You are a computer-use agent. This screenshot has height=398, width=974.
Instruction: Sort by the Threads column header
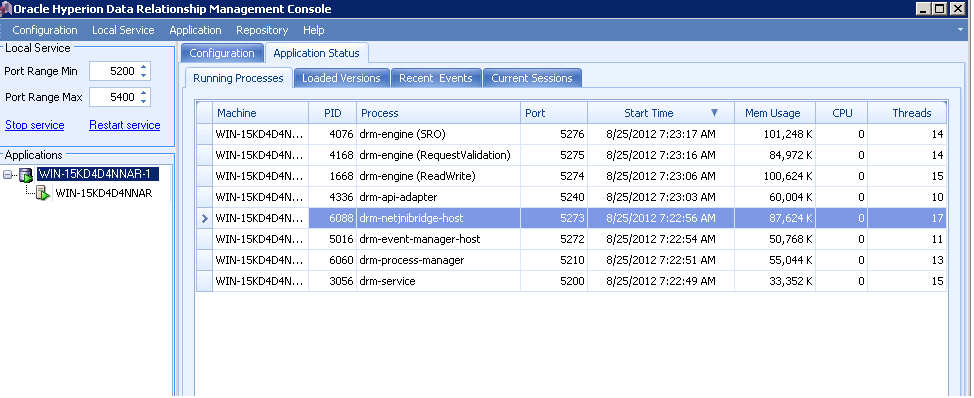[907, 113]
